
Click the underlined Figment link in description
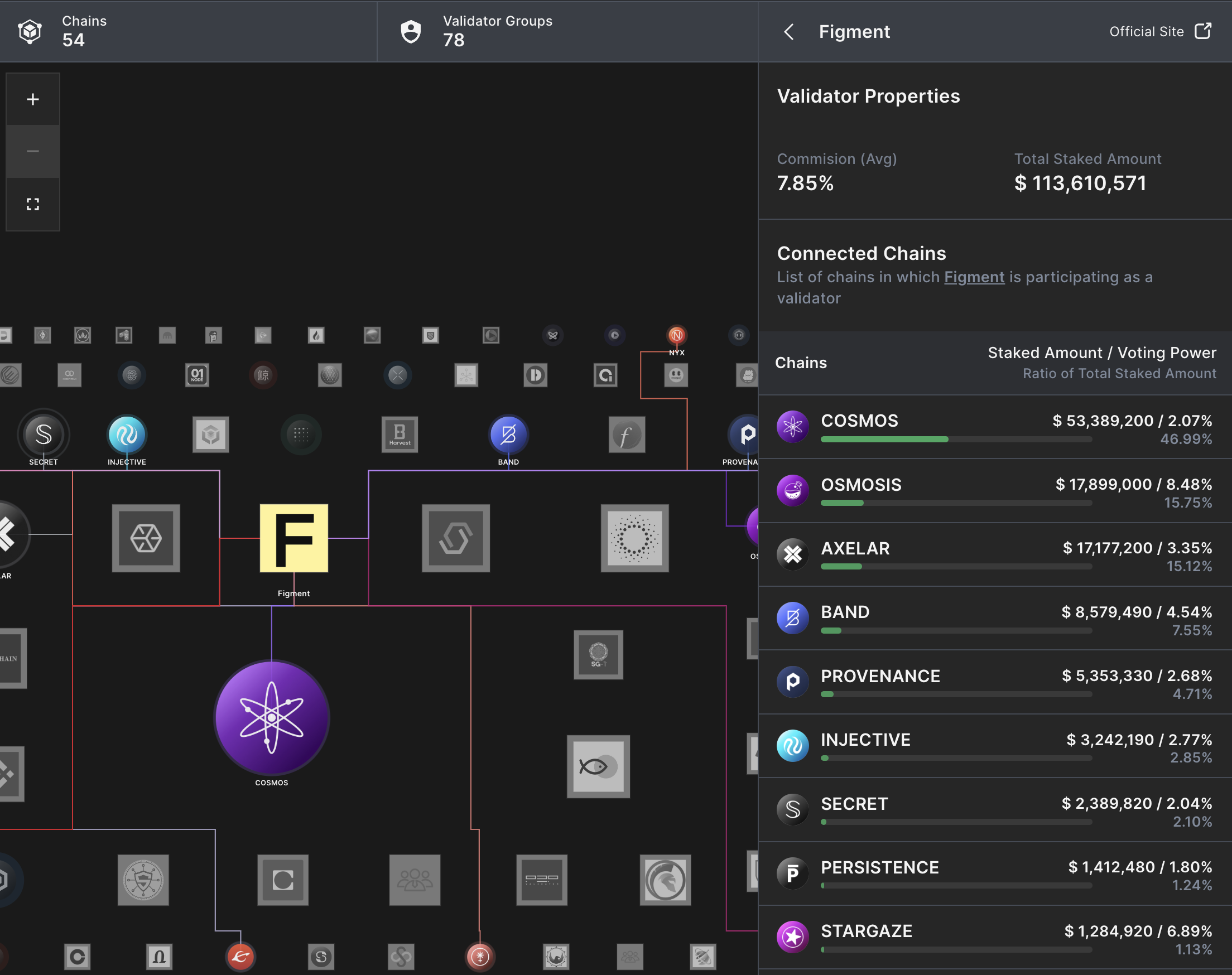pyautogui.click(x=974, y=277)
